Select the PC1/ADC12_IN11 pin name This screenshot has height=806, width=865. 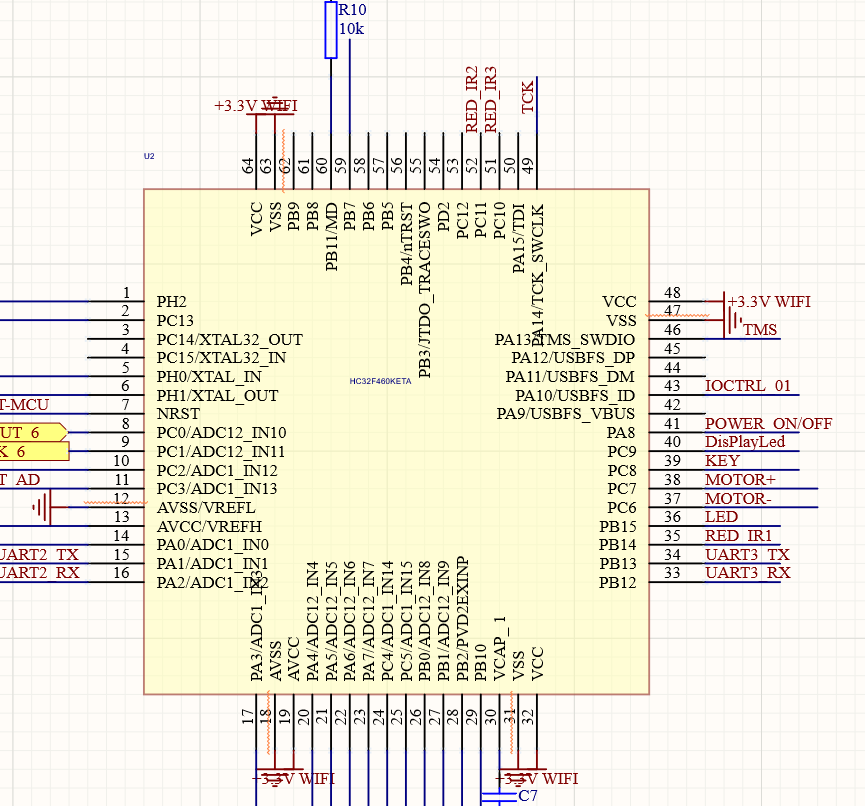(x=221, y=451)
